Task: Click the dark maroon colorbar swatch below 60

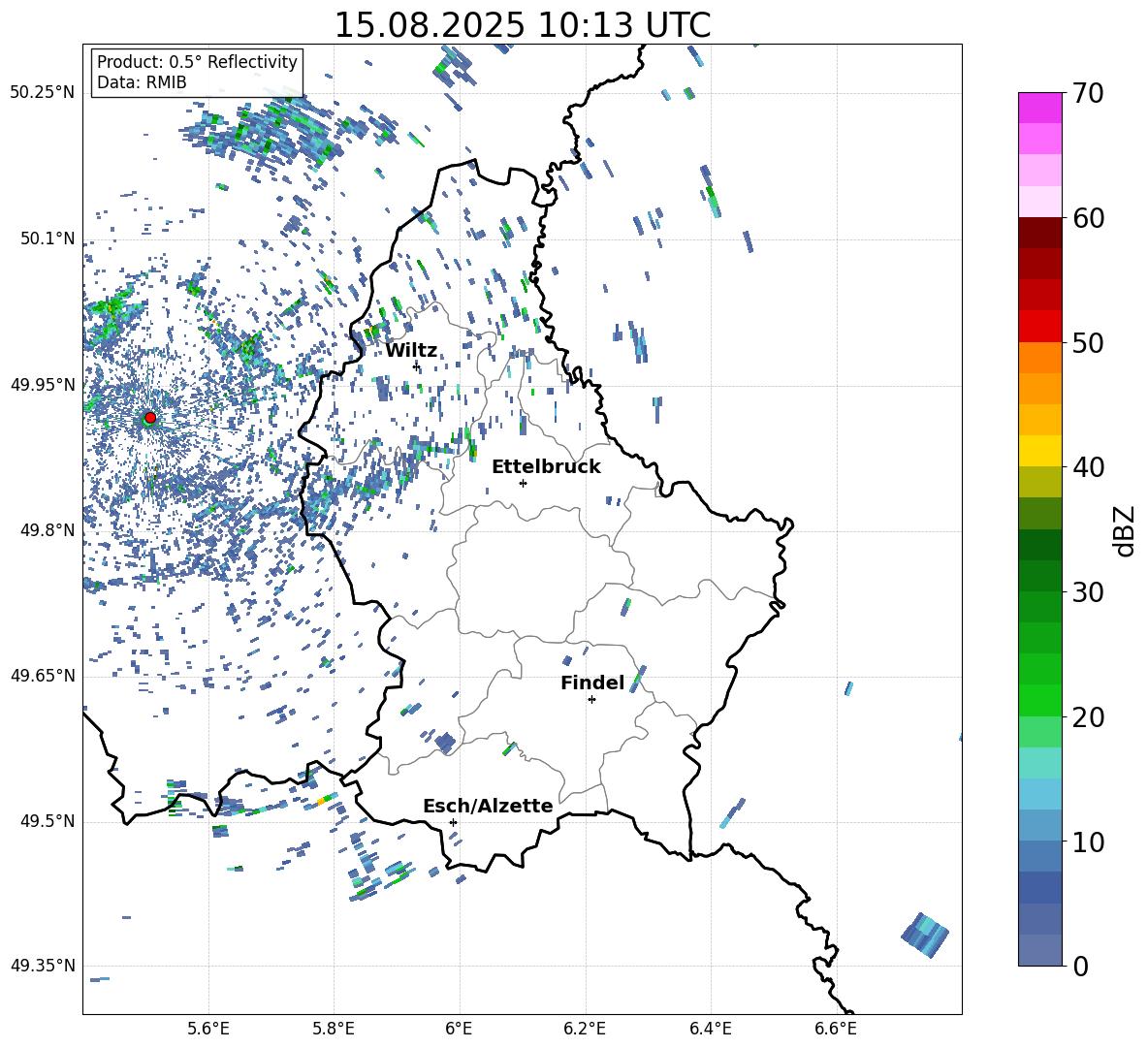Action: [x=1039, y=233]
